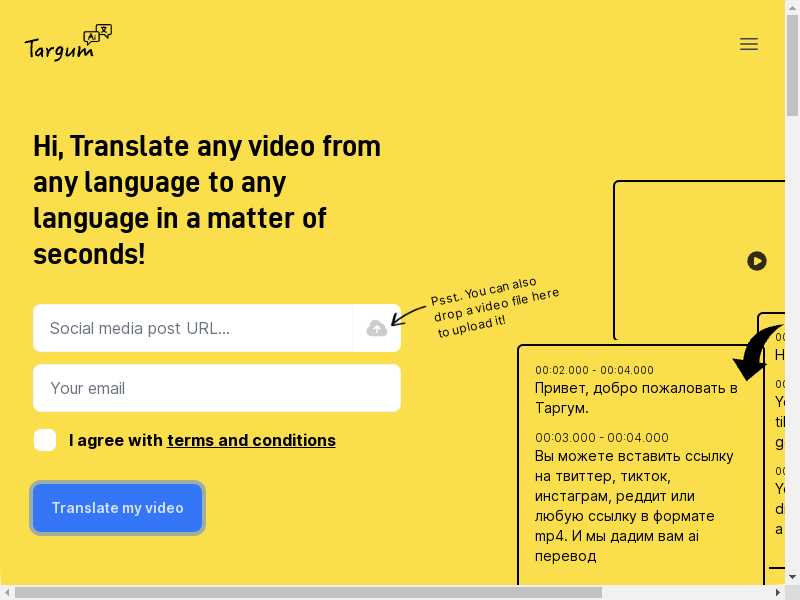Click the Translate my video button
Image resolution: width=800 pixels, height=600 pixels.
click(x=117, y=508)
